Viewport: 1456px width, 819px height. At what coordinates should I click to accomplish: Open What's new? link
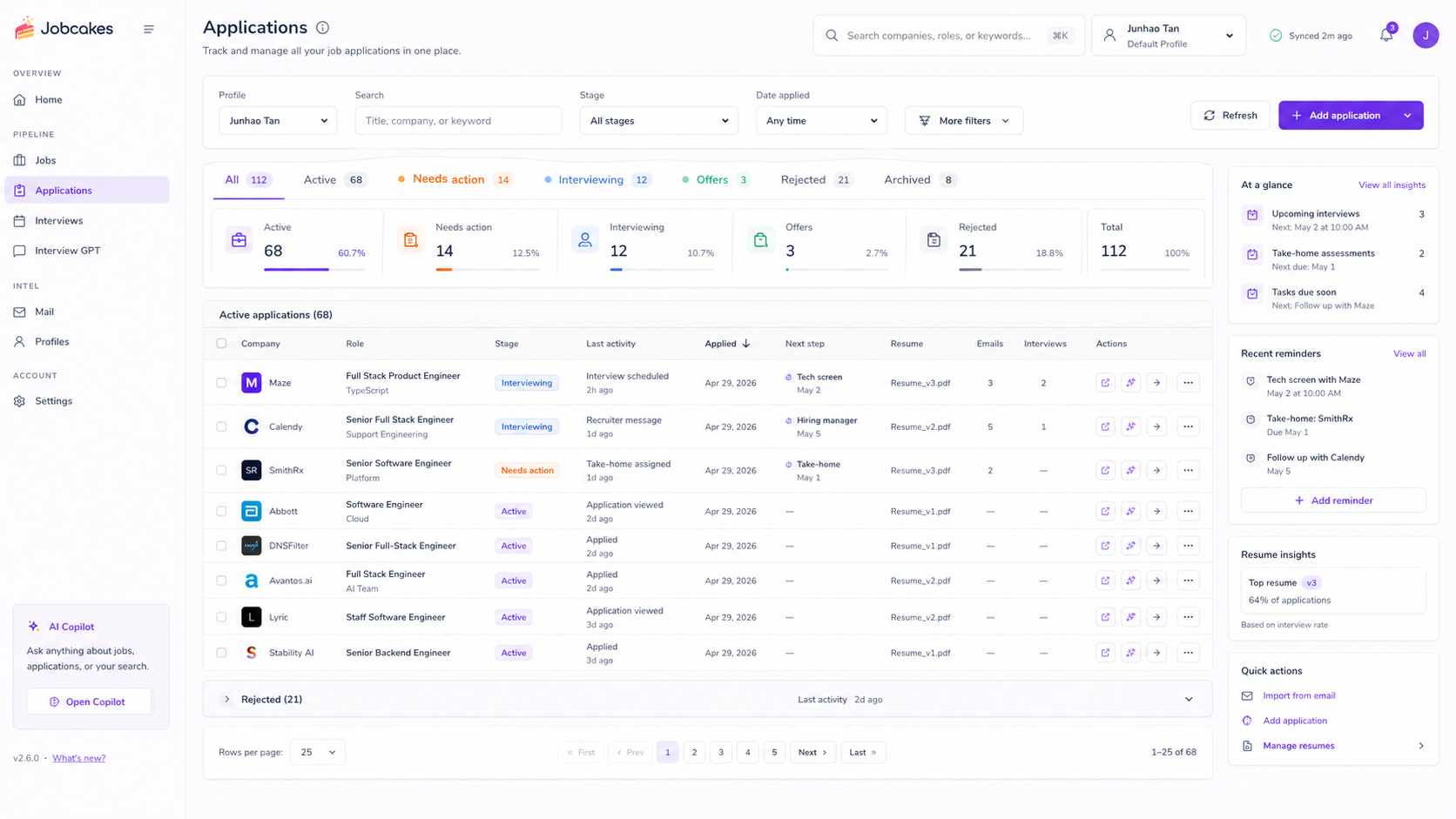click(78, 758)
